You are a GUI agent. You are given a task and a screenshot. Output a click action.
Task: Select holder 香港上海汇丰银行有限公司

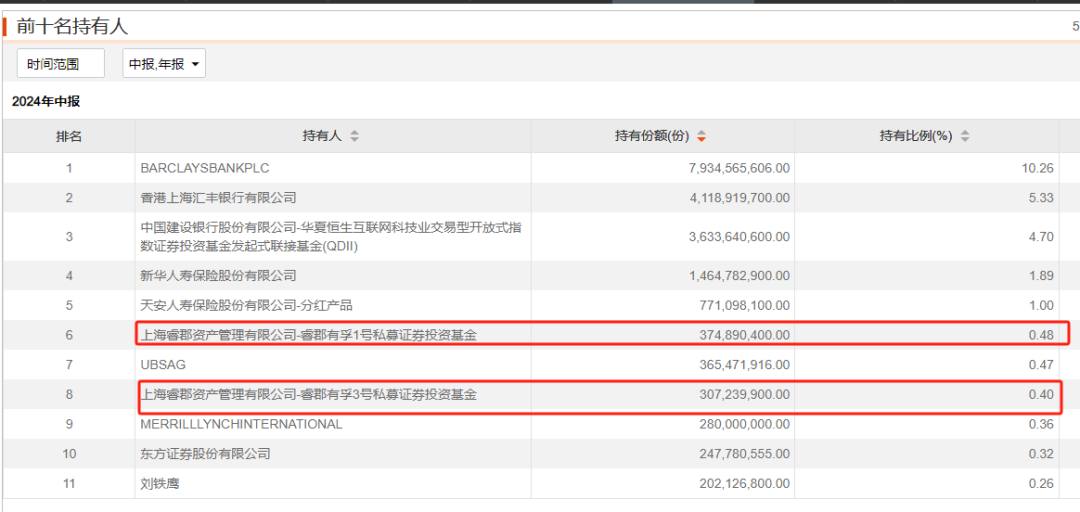(218, 198)
